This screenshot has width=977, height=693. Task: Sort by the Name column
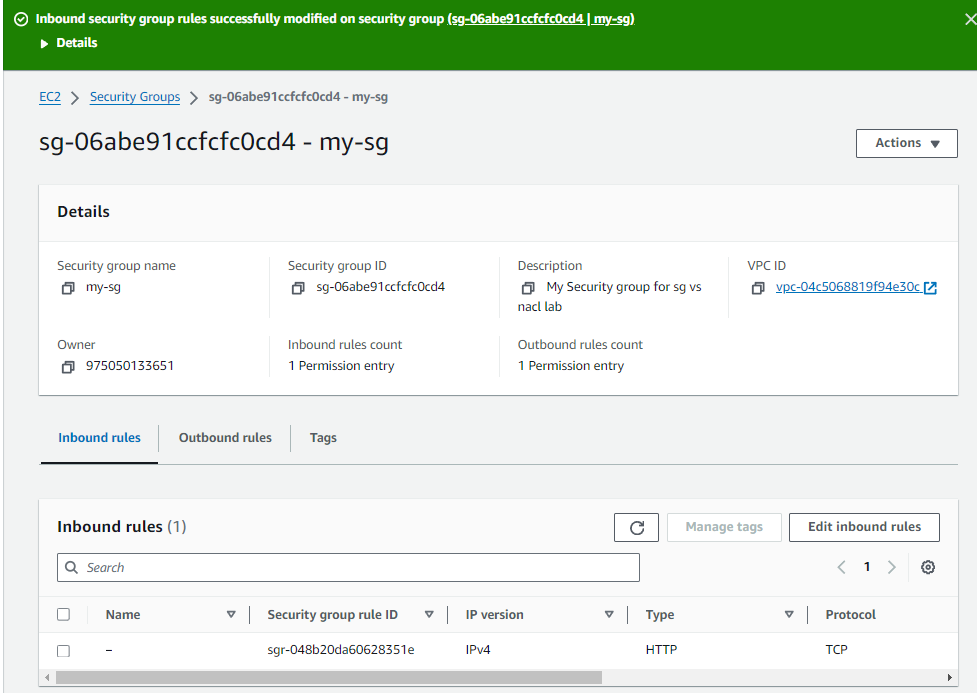click(231, 614)
